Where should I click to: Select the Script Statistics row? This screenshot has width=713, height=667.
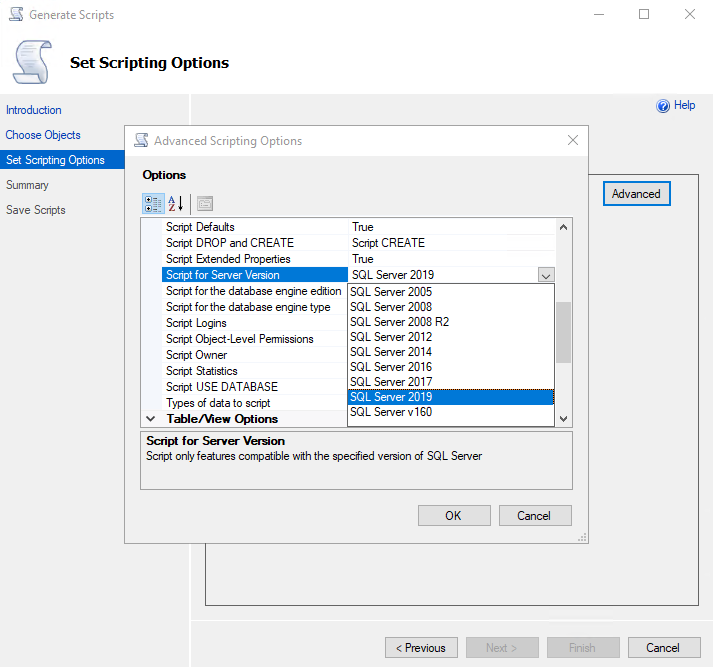point(255,371)
